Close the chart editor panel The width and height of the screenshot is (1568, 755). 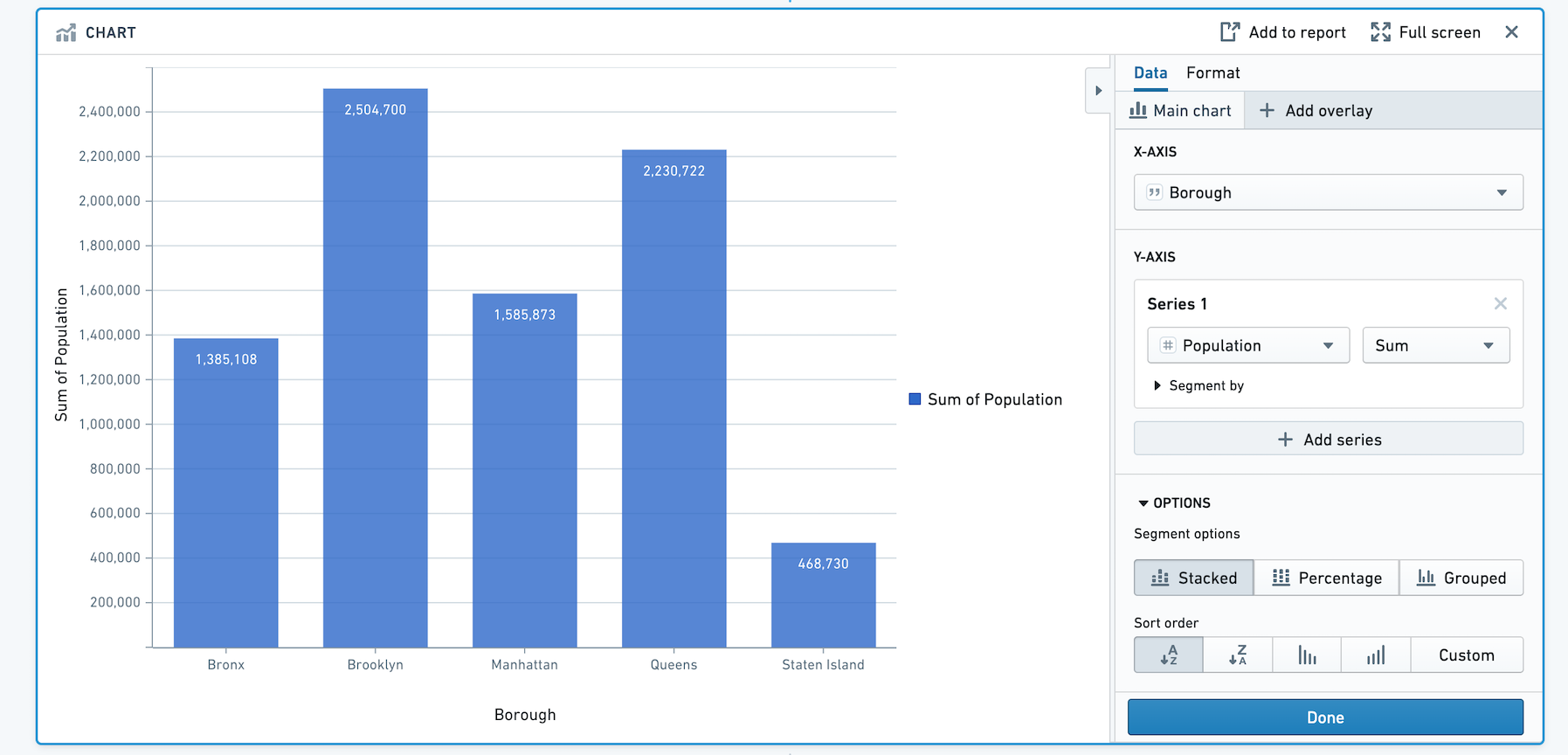(x=1511, y=32)
